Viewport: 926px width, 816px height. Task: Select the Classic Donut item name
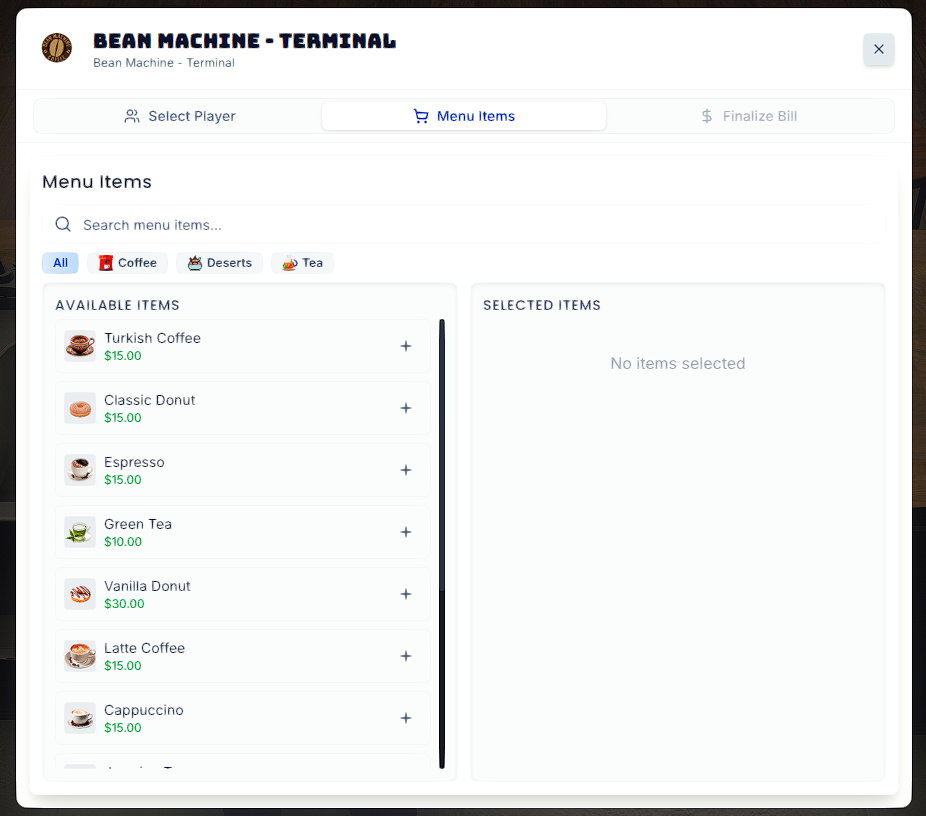[x=149, y=400]
